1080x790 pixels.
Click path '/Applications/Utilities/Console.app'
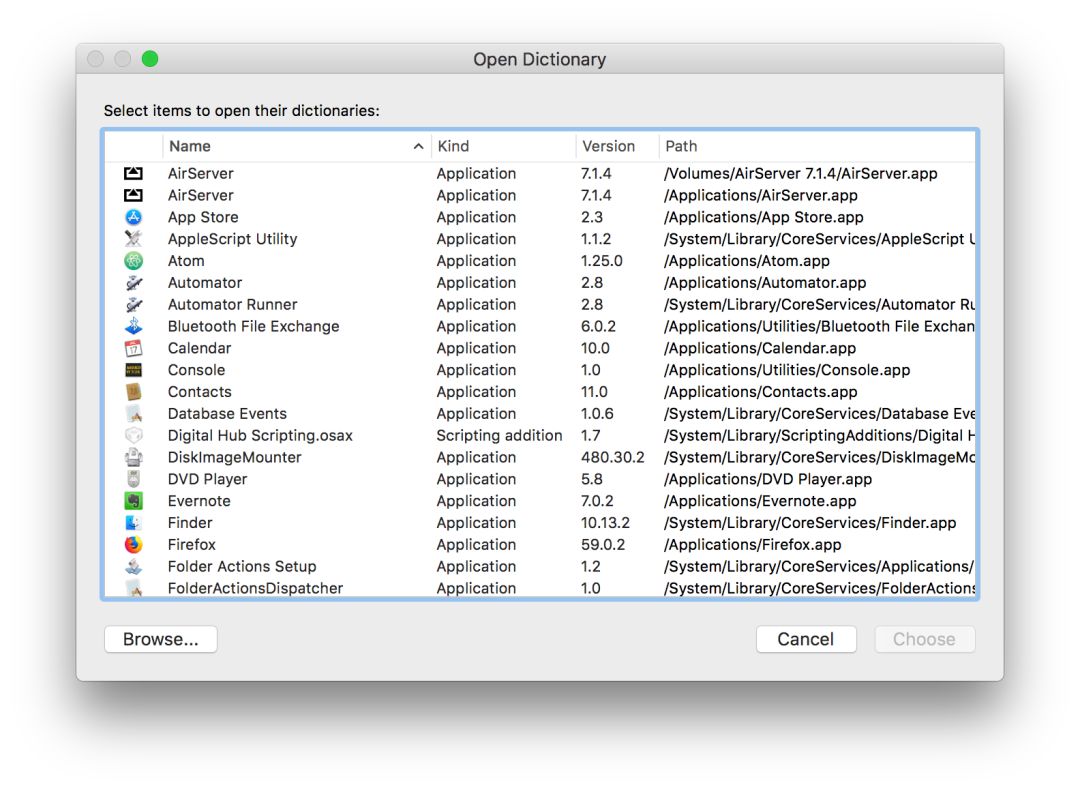pos(787,370)
